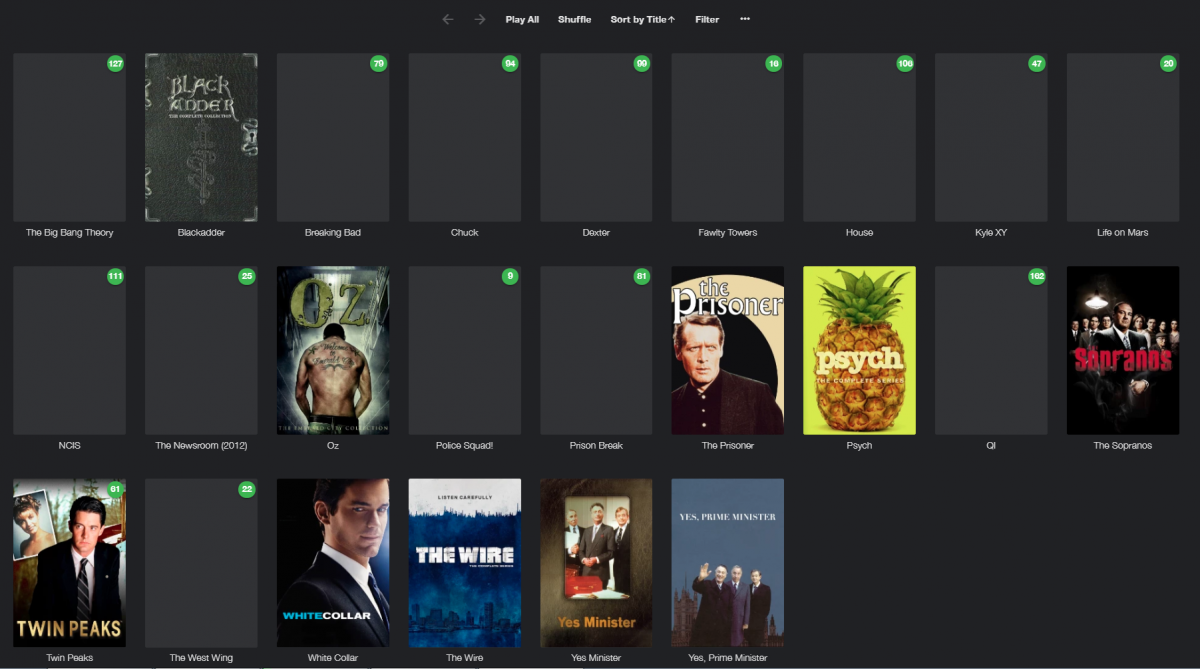Click the White Collar title text
1200x669 pixels.
pos(333,658)
